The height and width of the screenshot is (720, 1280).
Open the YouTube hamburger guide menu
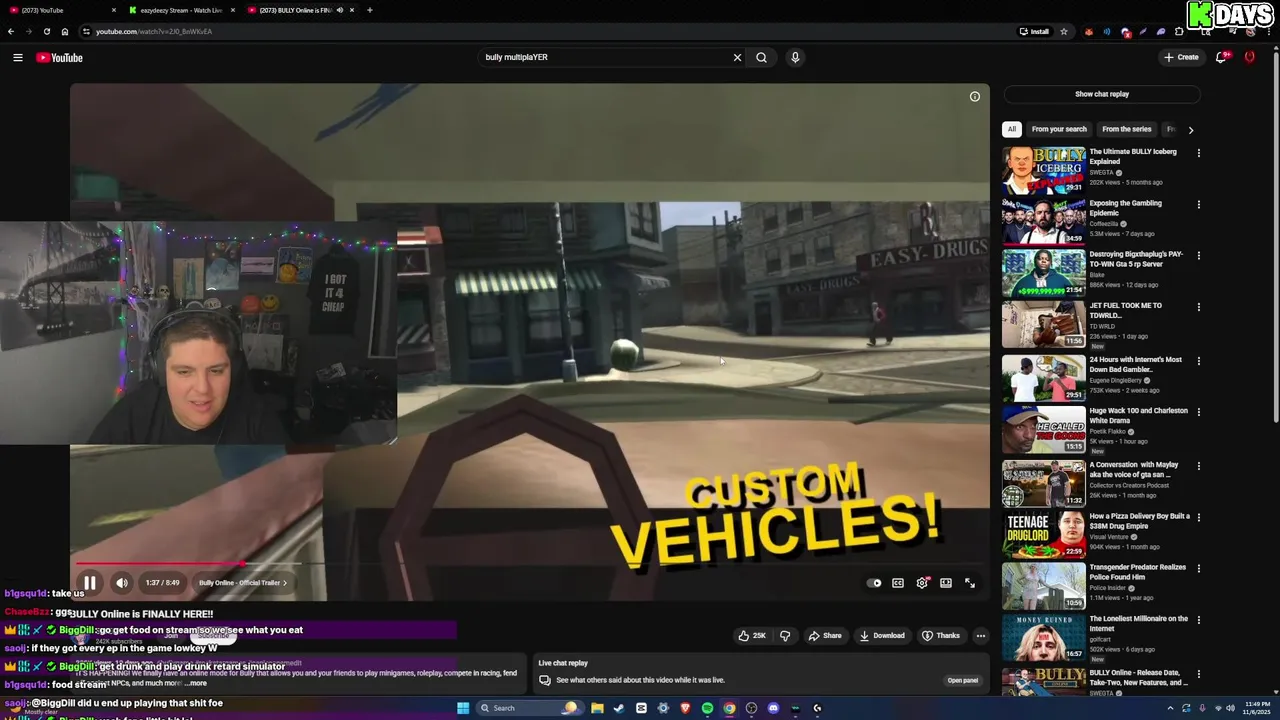click(x=18, y=57)
